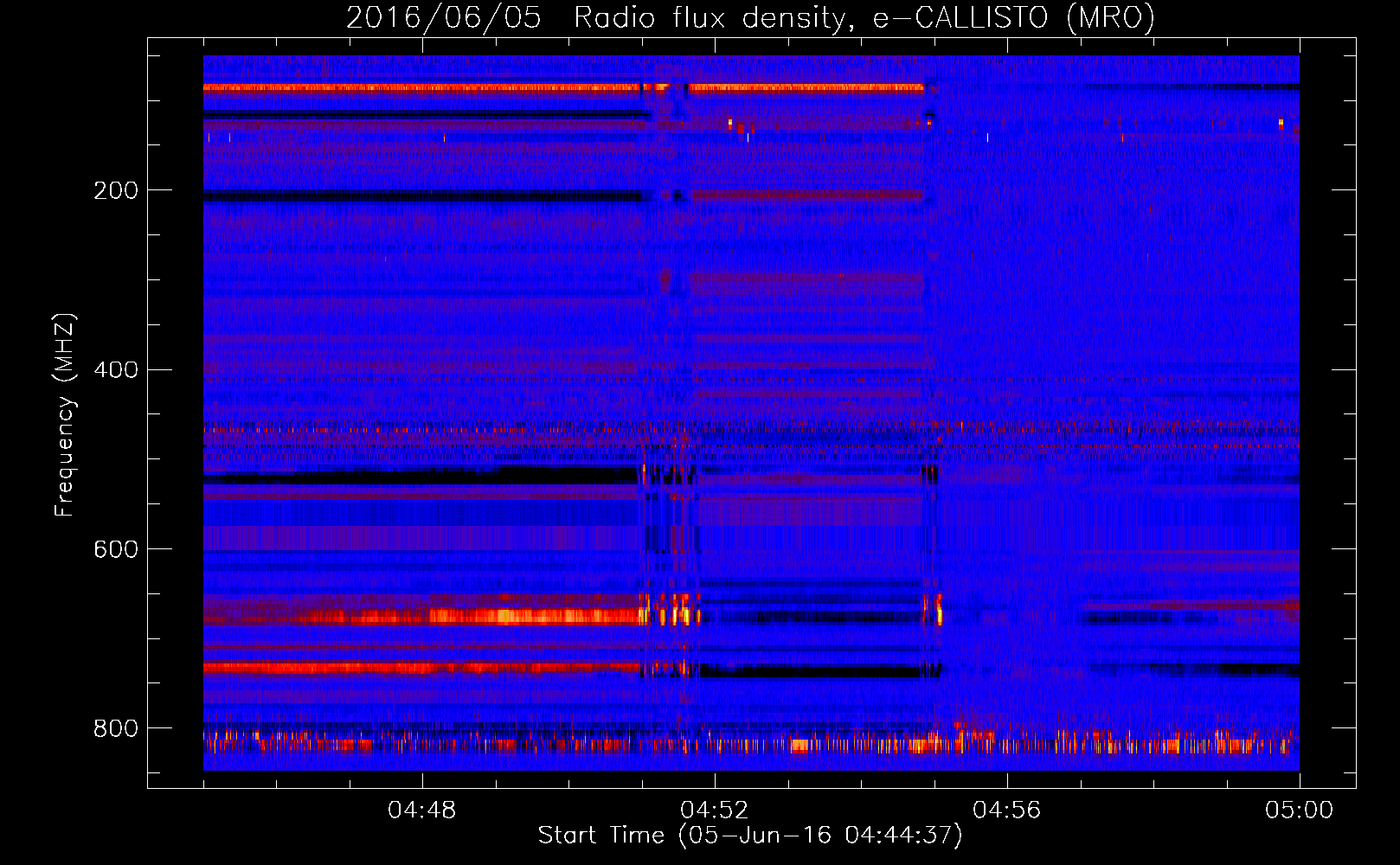
Task: Click the "04:52" time tick label
Action: [714, 811]
